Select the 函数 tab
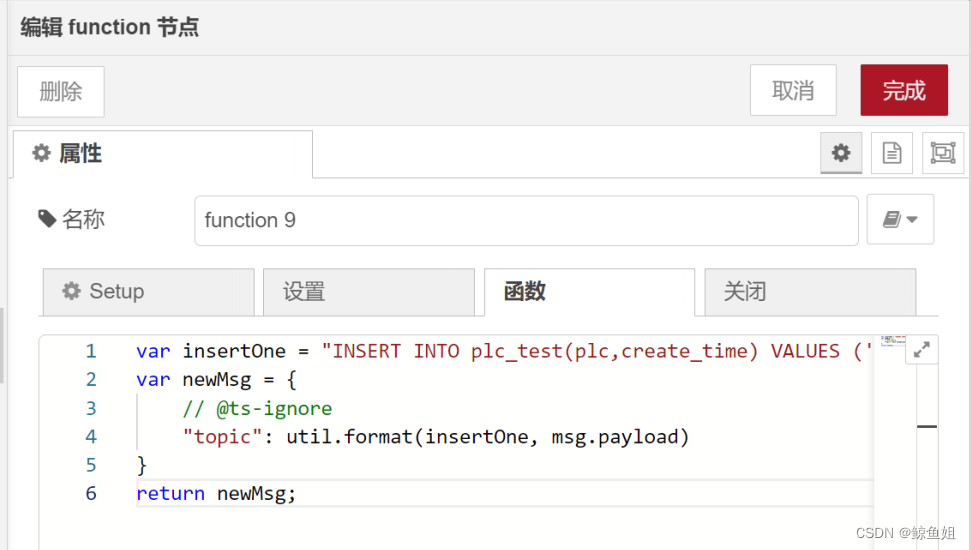The image size is (971, 550). [590, 292]
